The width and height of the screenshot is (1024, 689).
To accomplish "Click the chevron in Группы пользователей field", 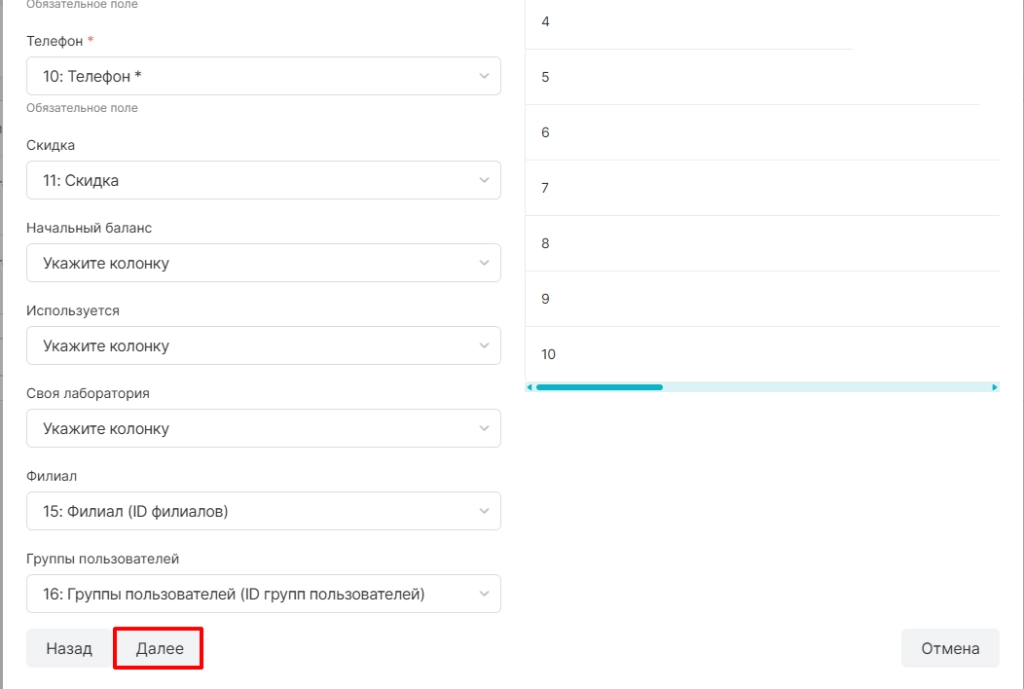I will click(484, 594).
